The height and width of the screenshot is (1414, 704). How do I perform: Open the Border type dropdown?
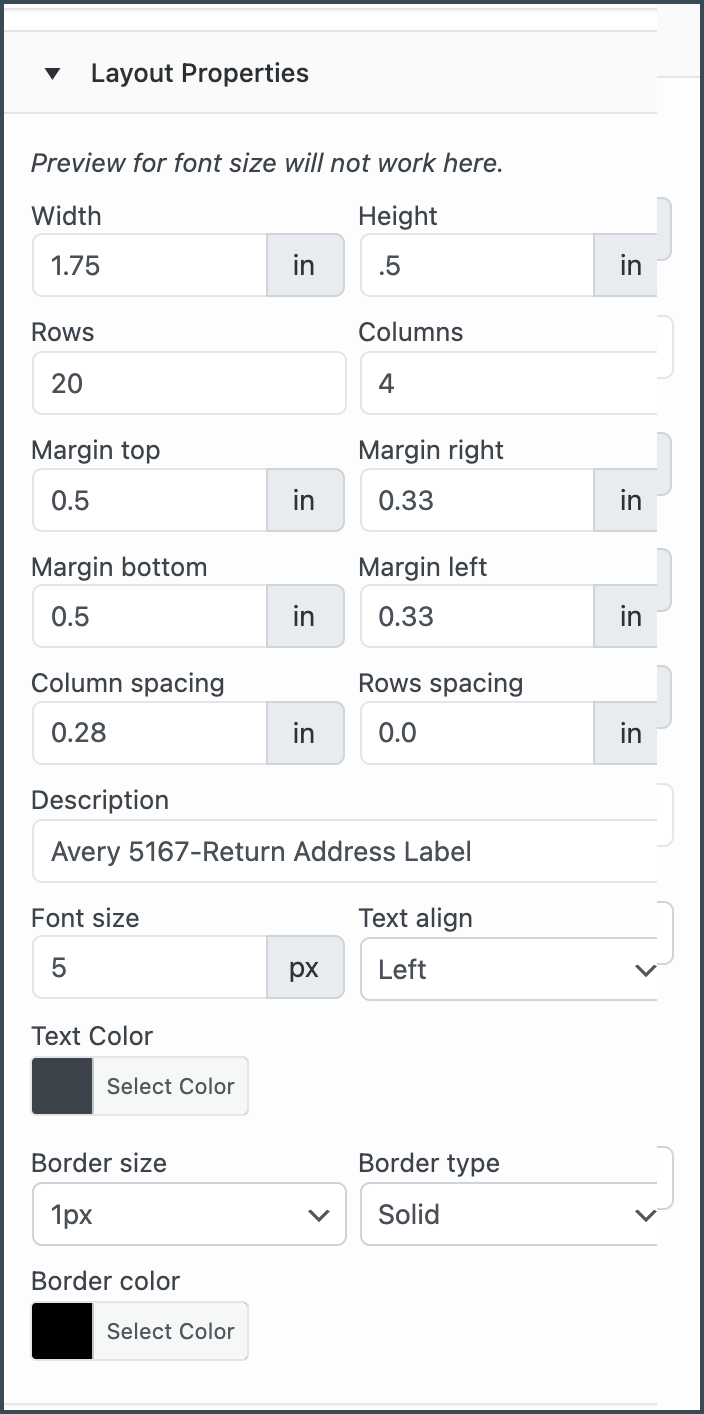tap(508, 1214)
